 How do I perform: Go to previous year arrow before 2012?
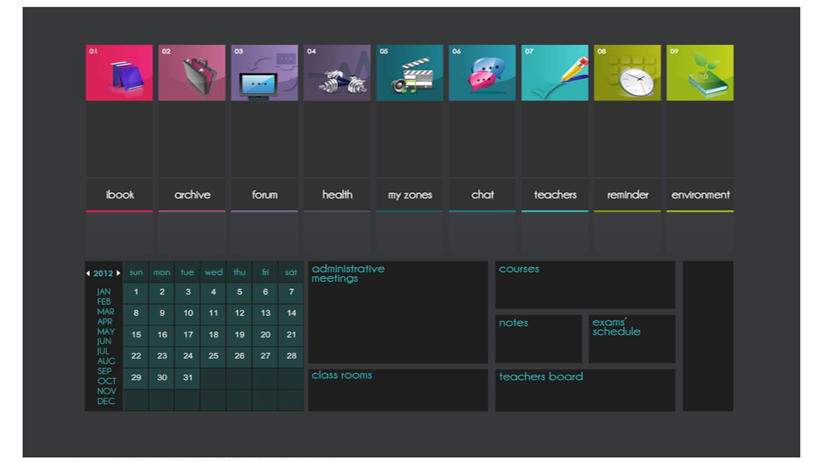(88, 273)
